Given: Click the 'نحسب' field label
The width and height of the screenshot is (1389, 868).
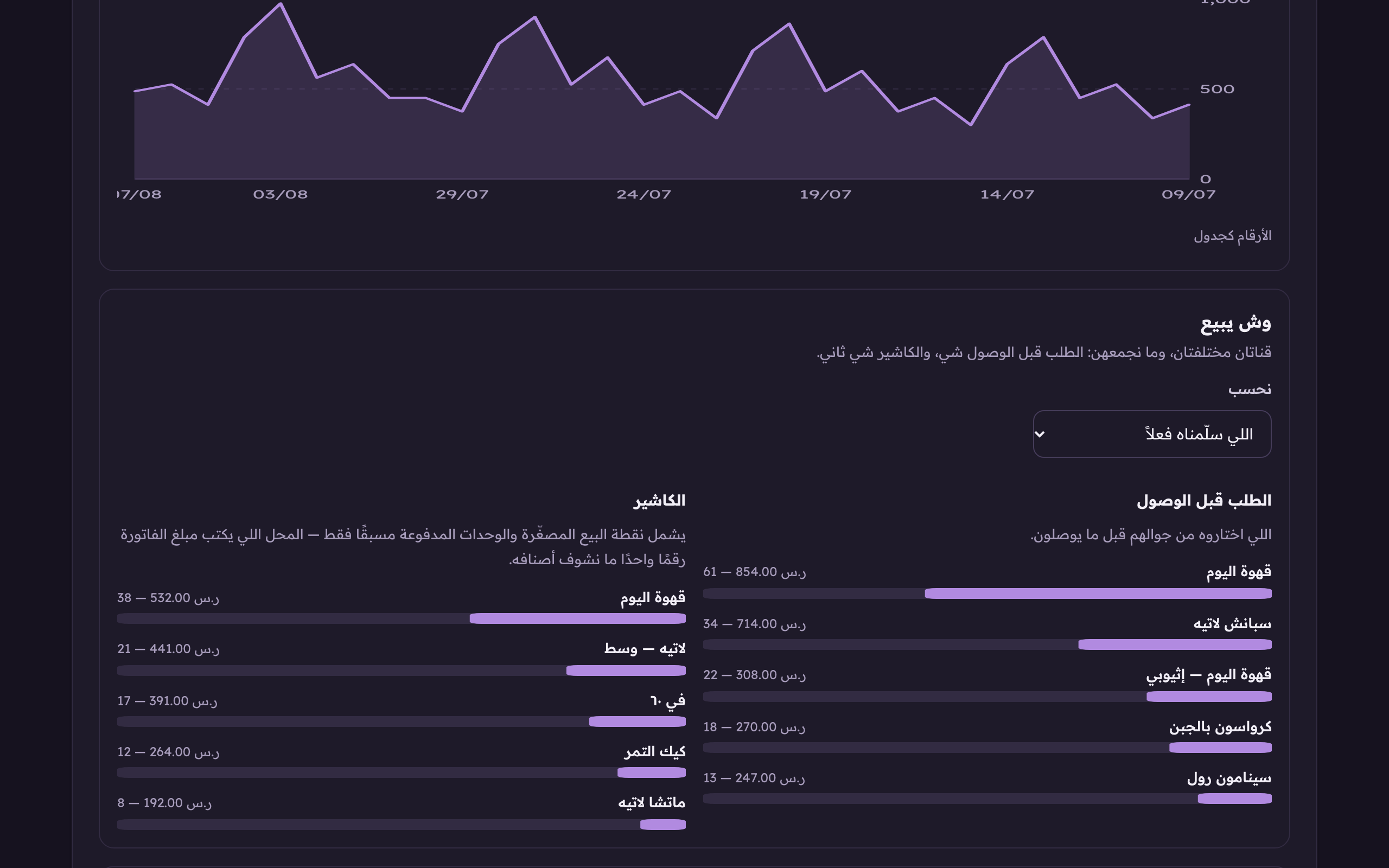Looking at the screenshot, I should (x=1250, y=389).
